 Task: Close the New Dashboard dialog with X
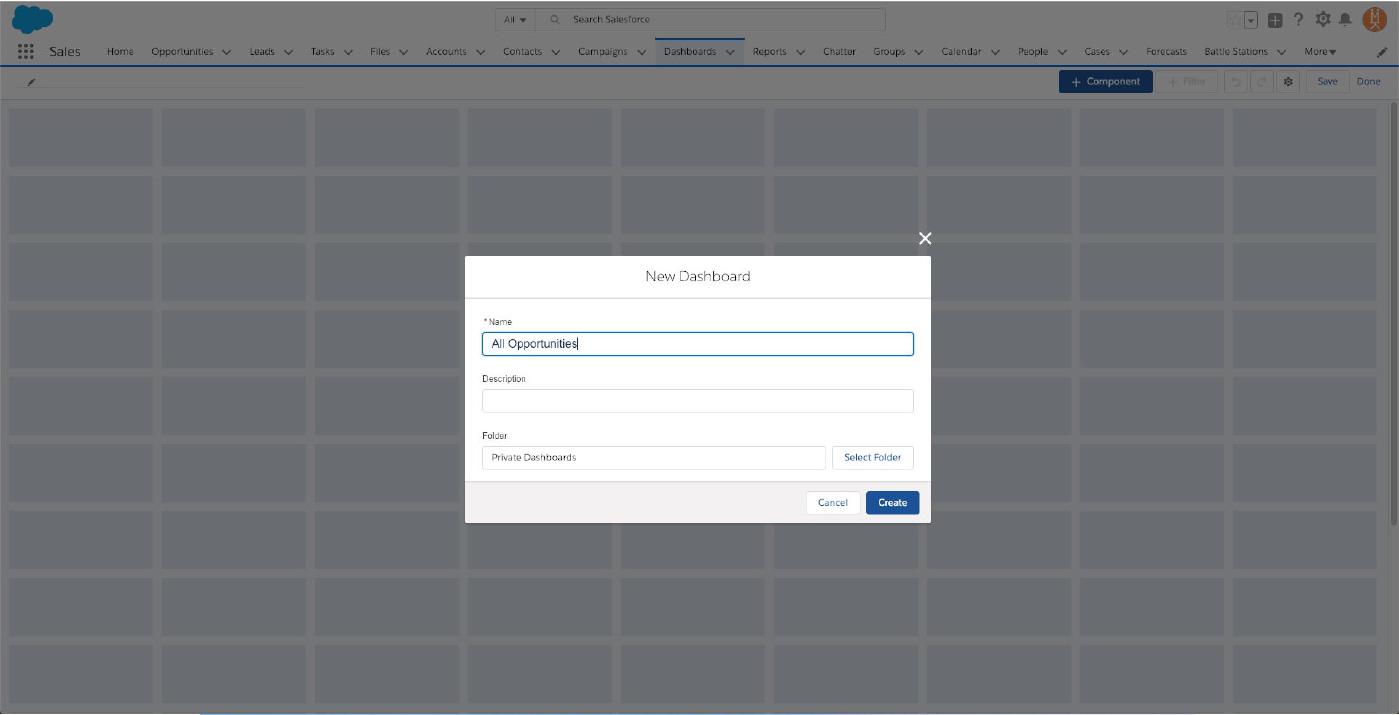(x=924, y=238)
